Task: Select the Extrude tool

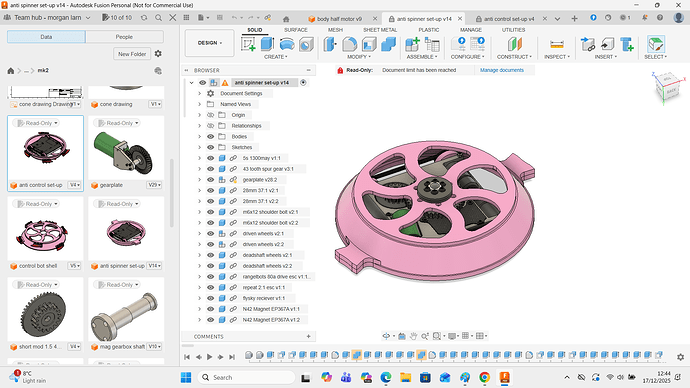Action: pos(267,44)
